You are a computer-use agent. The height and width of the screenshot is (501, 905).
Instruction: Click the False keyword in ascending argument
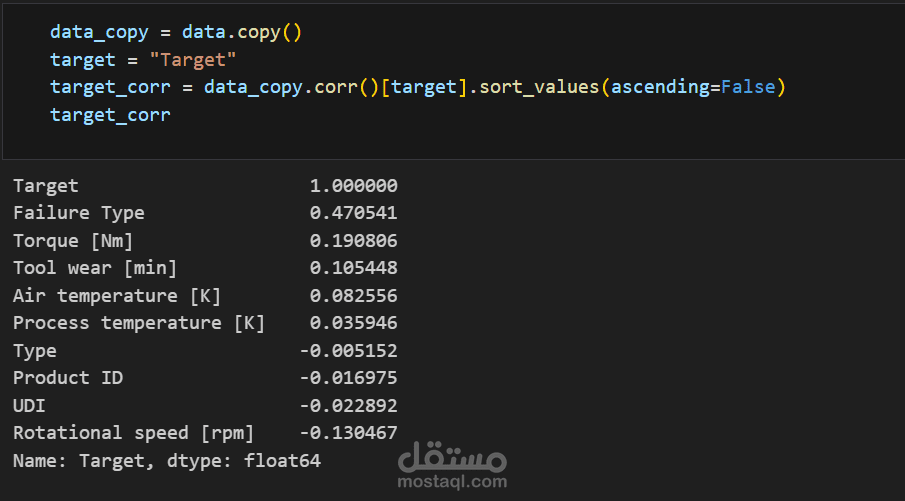tap(748, 87)
